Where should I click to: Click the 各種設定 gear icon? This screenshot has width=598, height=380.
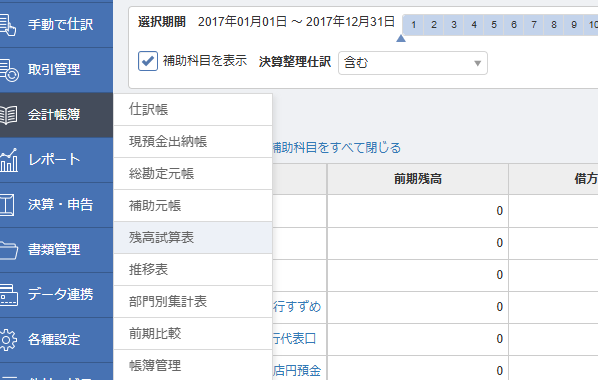tap(8, 340)
